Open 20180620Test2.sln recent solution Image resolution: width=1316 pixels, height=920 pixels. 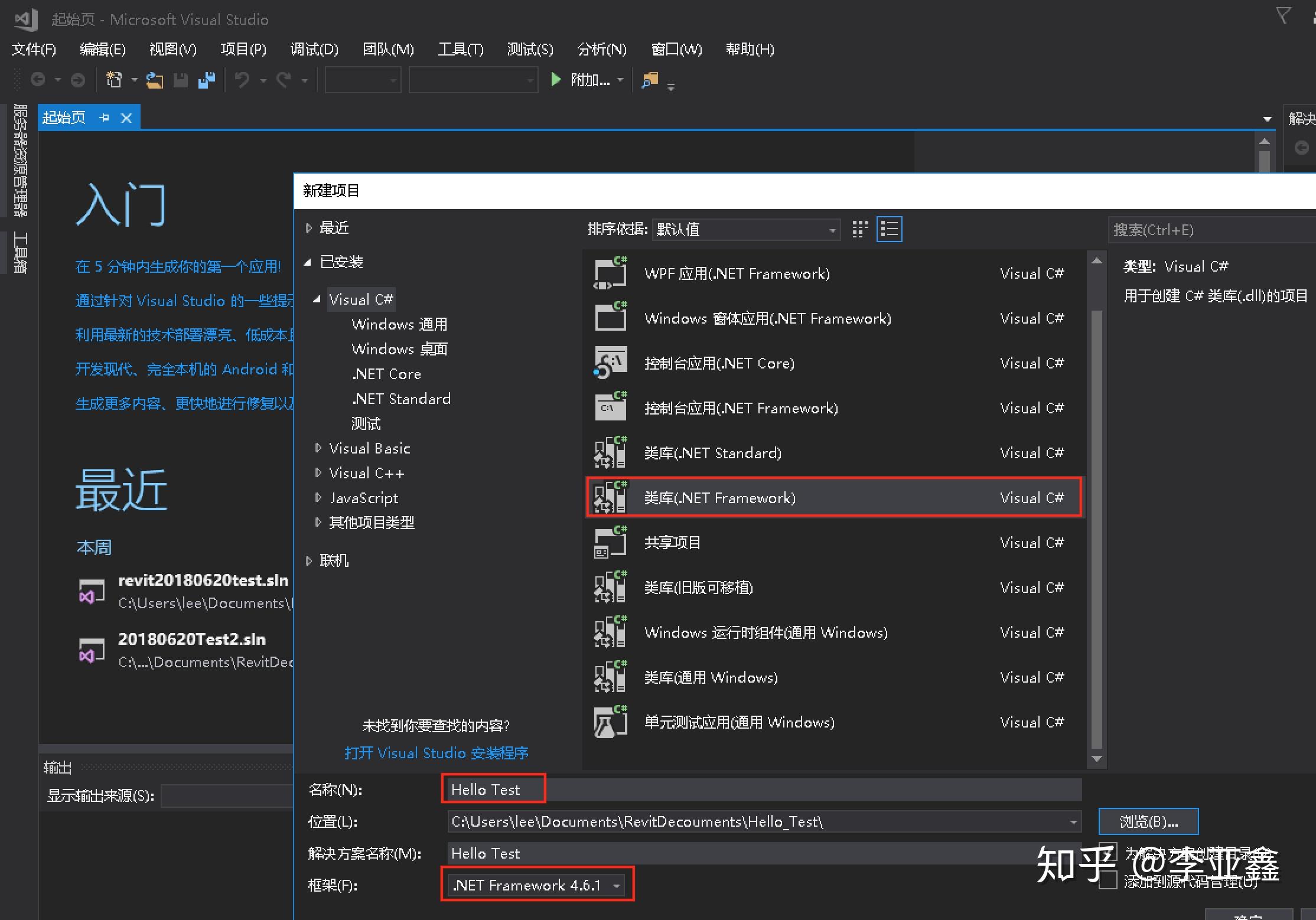[x=192, y=639]
